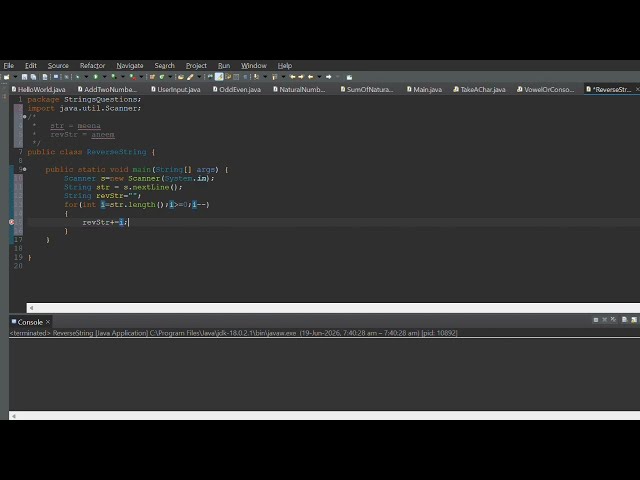The width and height of the screenshot is (640, 480).
Task: Click the Next Annotation toolbar icon
Action: pos(256,77)
